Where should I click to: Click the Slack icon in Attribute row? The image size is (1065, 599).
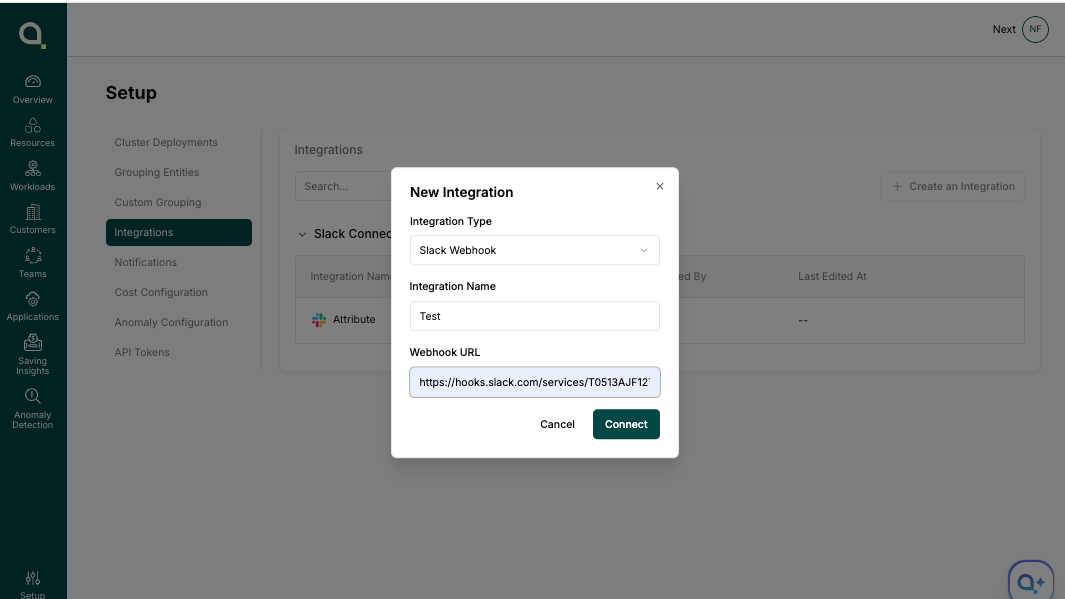[319, 320]
